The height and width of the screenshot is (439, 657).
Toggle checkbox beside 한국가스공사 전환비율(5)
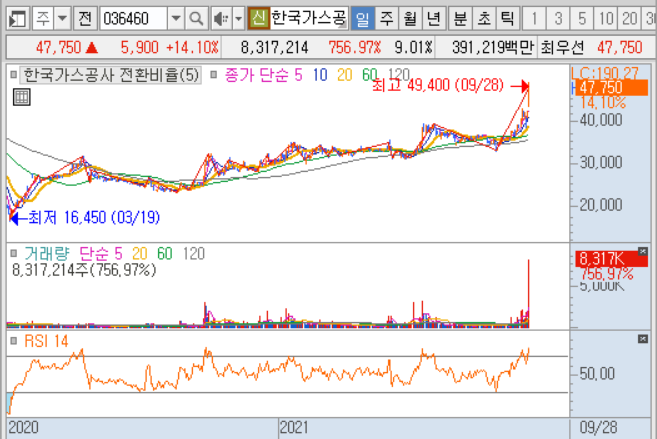[x=13, y=75]
